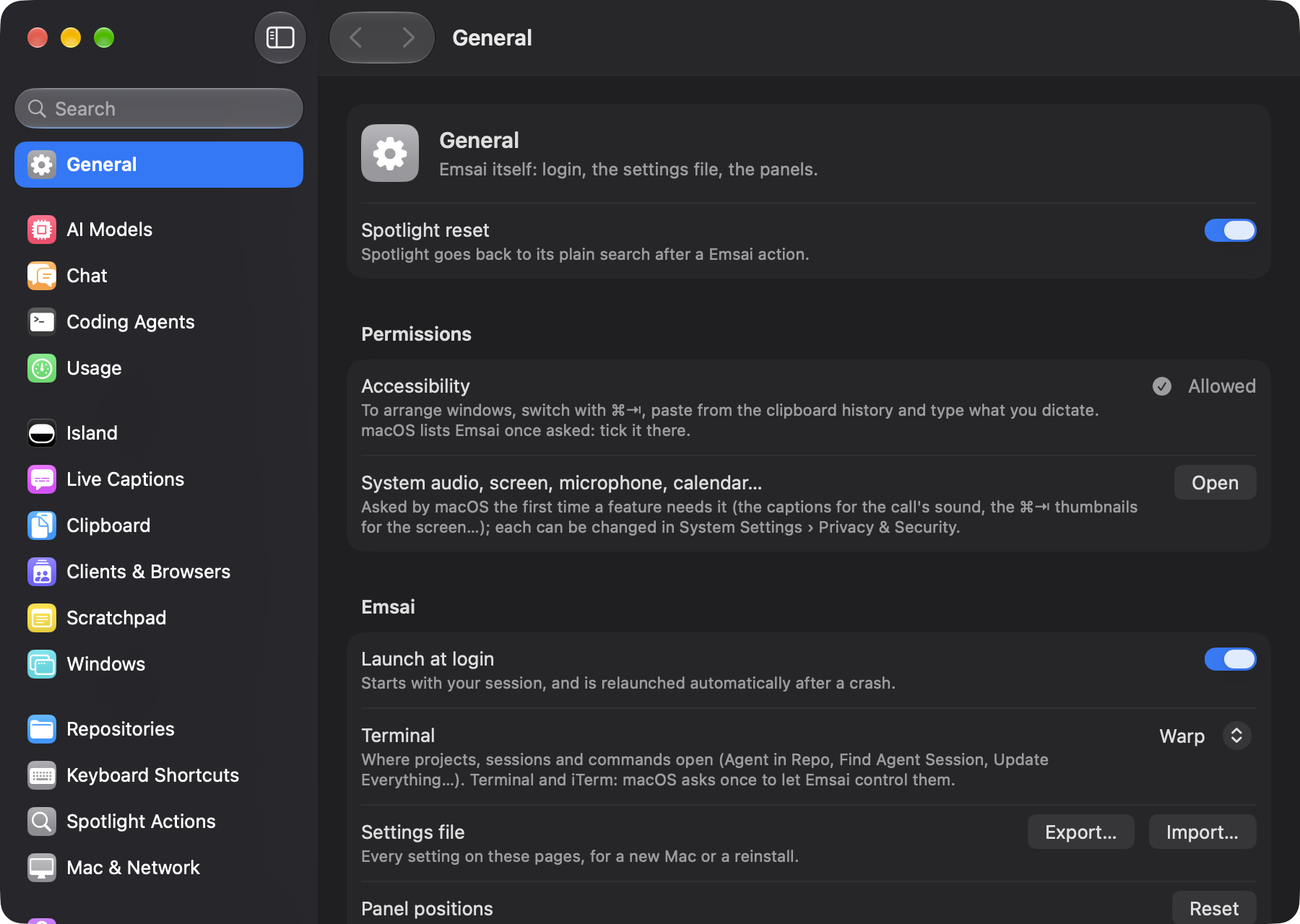Open the Chat settings page
The image size is (1300, 924).
click(x=159, y=276)
